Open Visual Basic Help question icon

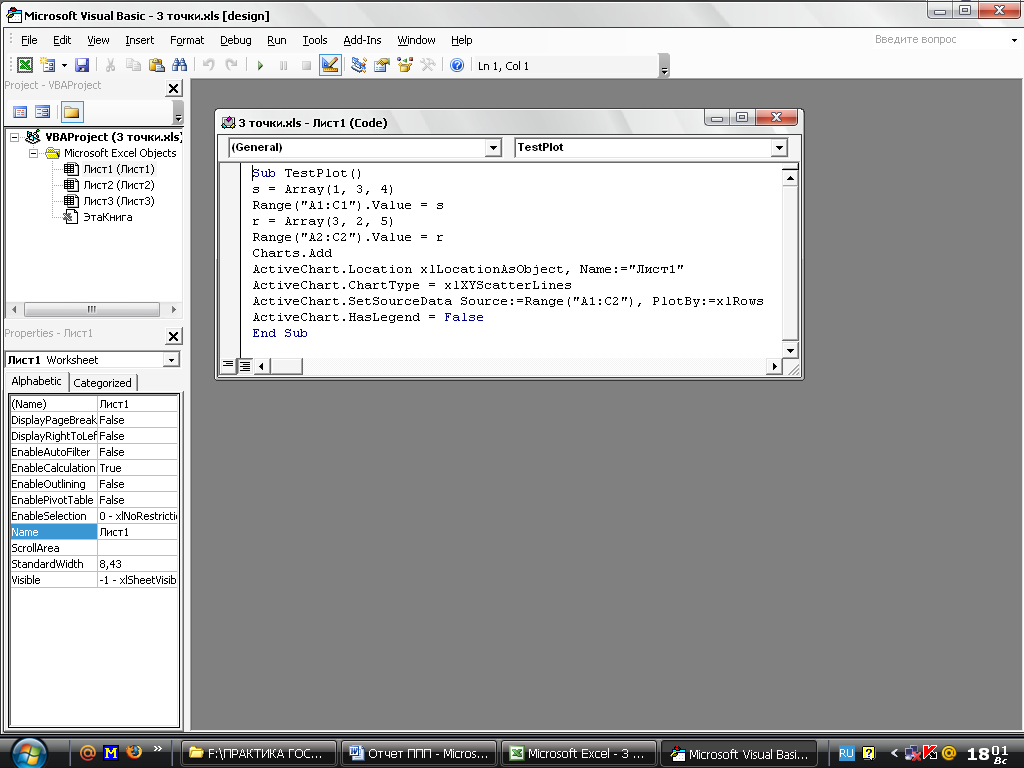click(x=457, y=65)
